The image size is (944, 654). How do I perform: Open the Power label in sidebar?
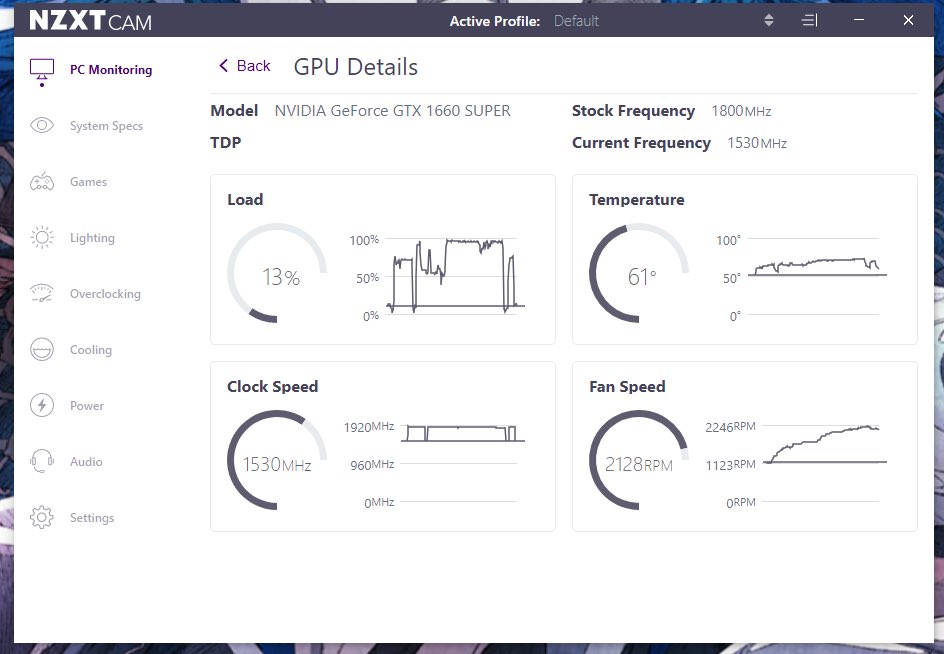[87, 406]
